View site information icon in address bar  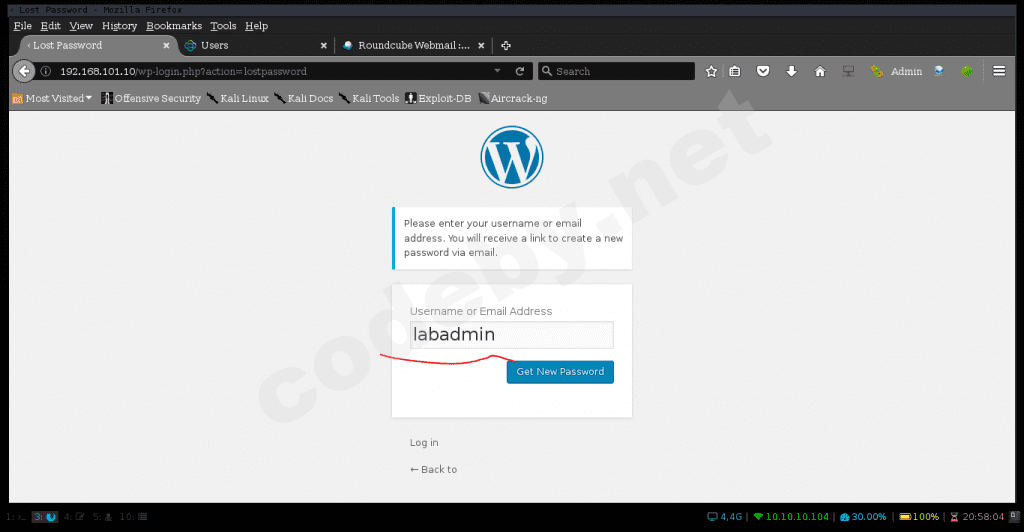coord(46,71)
